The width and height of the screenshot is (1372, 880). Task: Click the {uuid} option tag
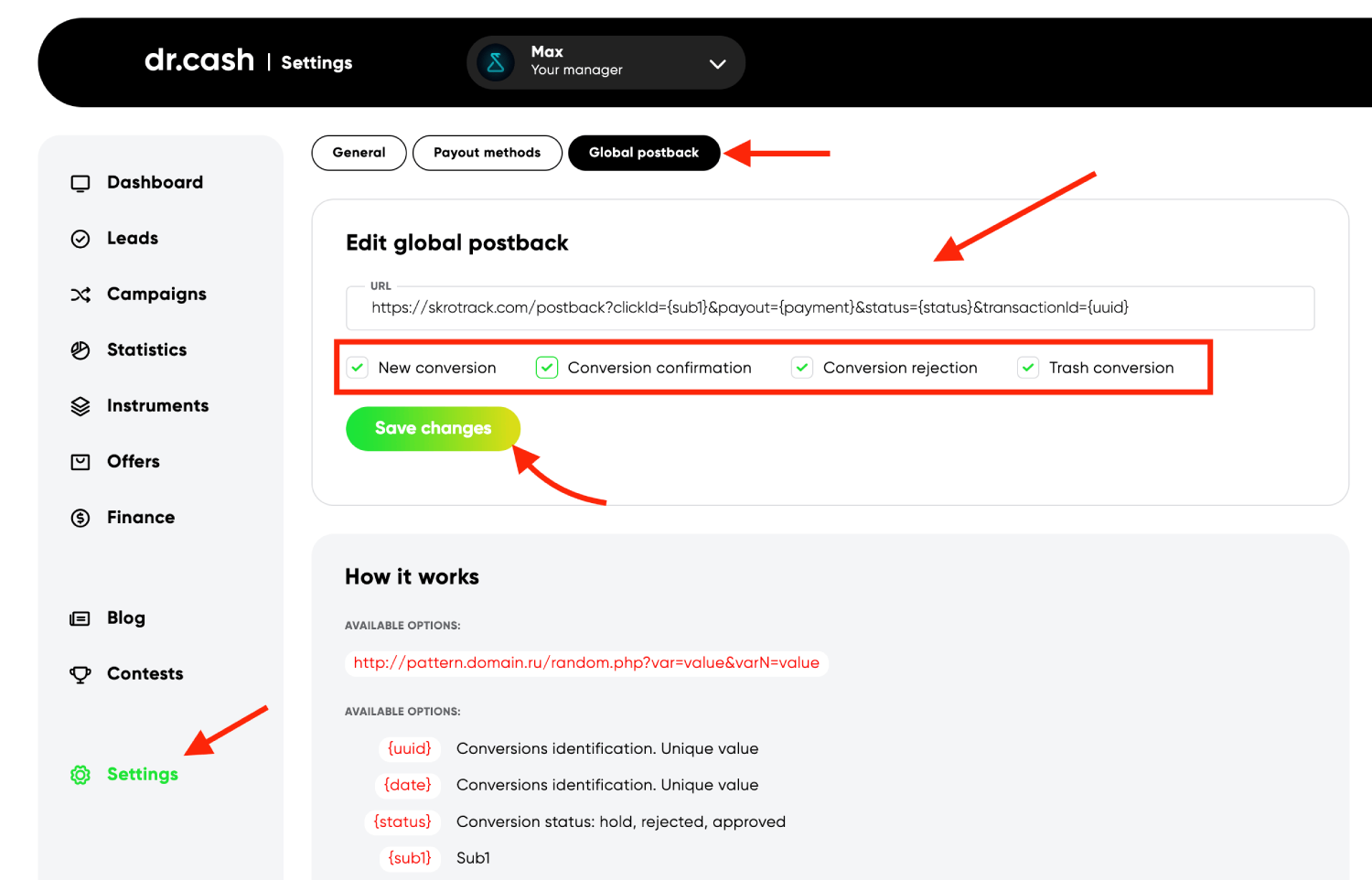click(409, 748)
